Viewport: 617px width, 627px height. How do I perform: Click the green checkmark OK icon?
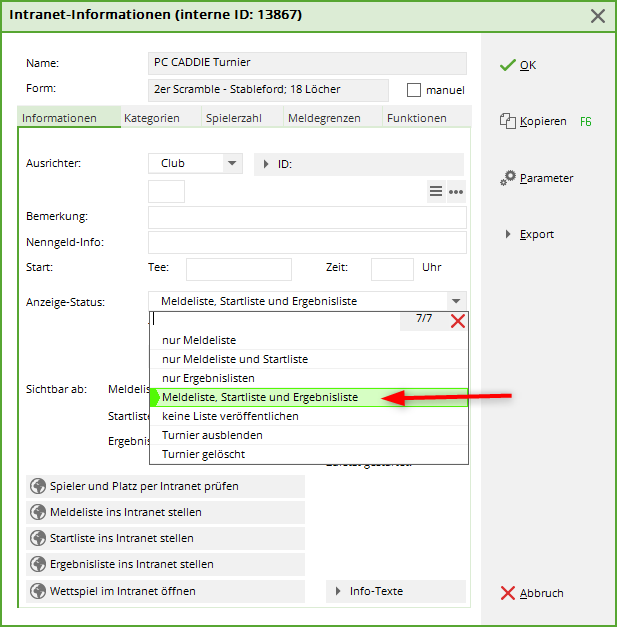[507, 65]
